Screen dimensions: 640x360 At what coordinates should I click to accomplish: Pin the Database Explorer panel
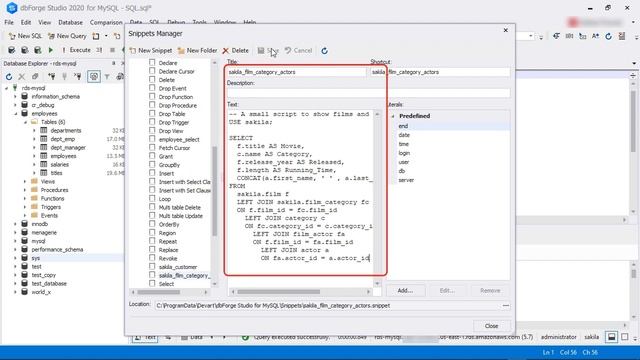[113, 63]
